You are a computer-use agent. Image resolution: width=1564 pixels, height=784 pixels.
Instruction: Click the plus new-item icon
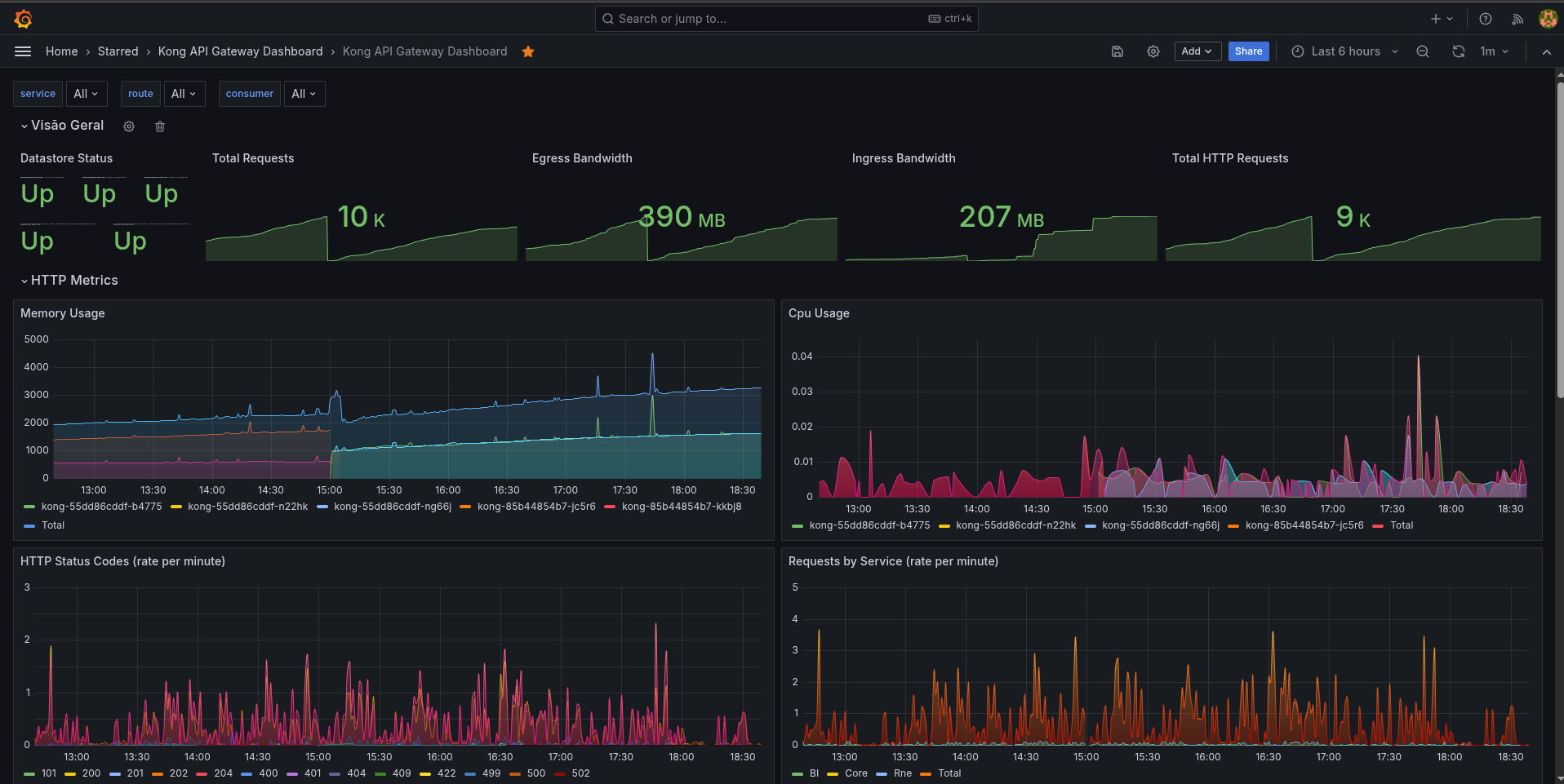tap(1436, 19)
